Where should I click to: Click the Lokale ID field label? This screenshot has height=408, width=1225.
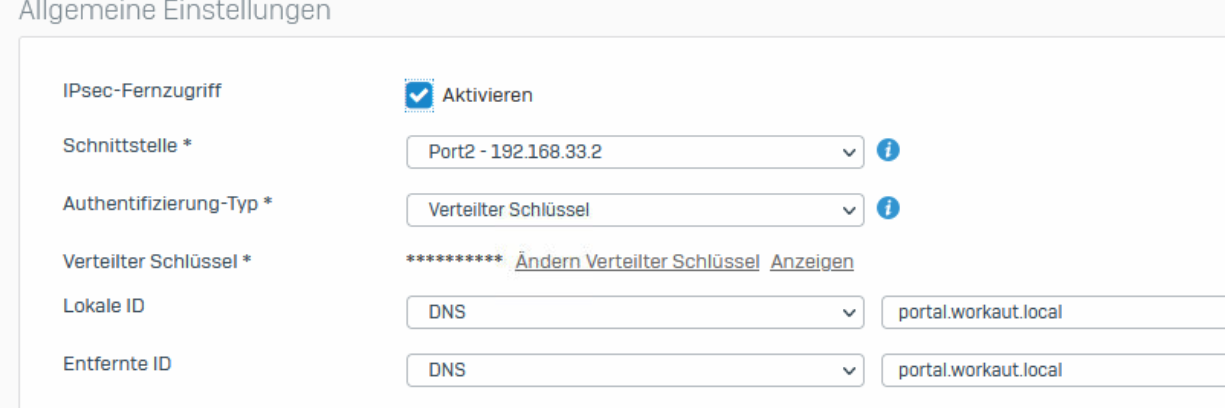[x=103, y=306]
